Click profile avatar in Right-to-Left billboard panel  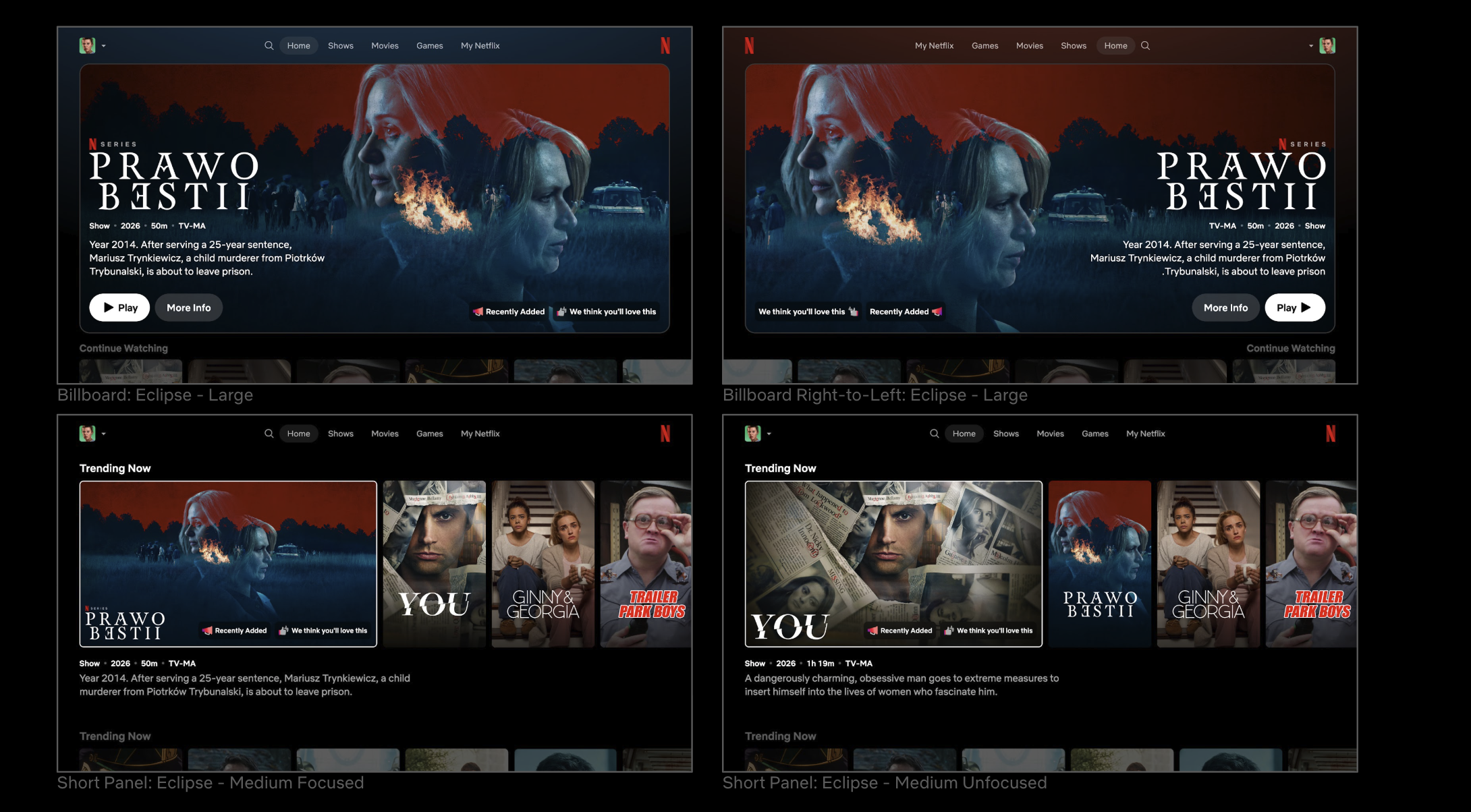point(1327,46)
